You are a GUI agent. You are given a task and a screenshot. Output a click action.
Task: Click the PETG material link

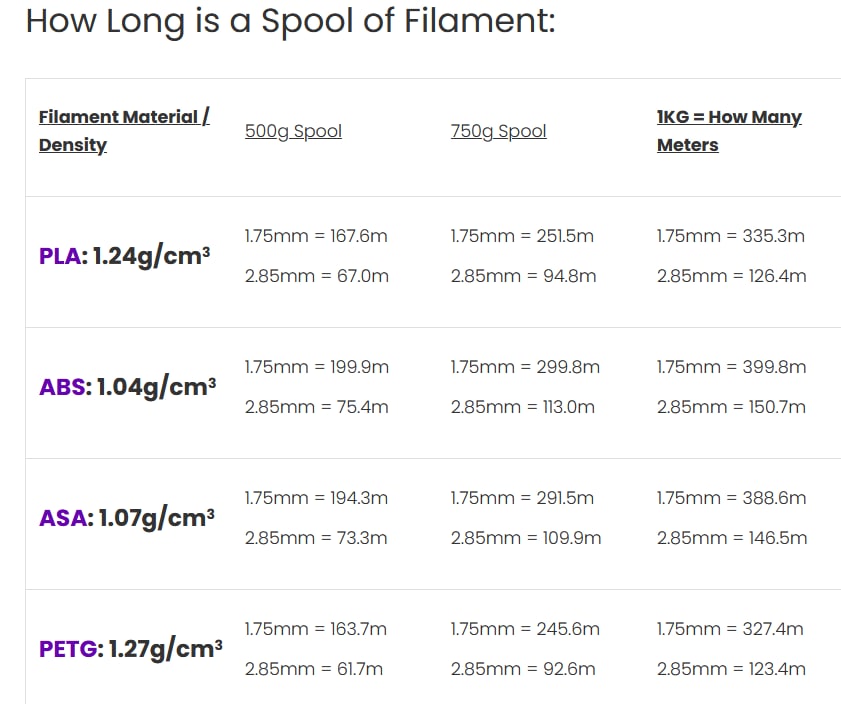pyautogui.click(x=68, y=649)
